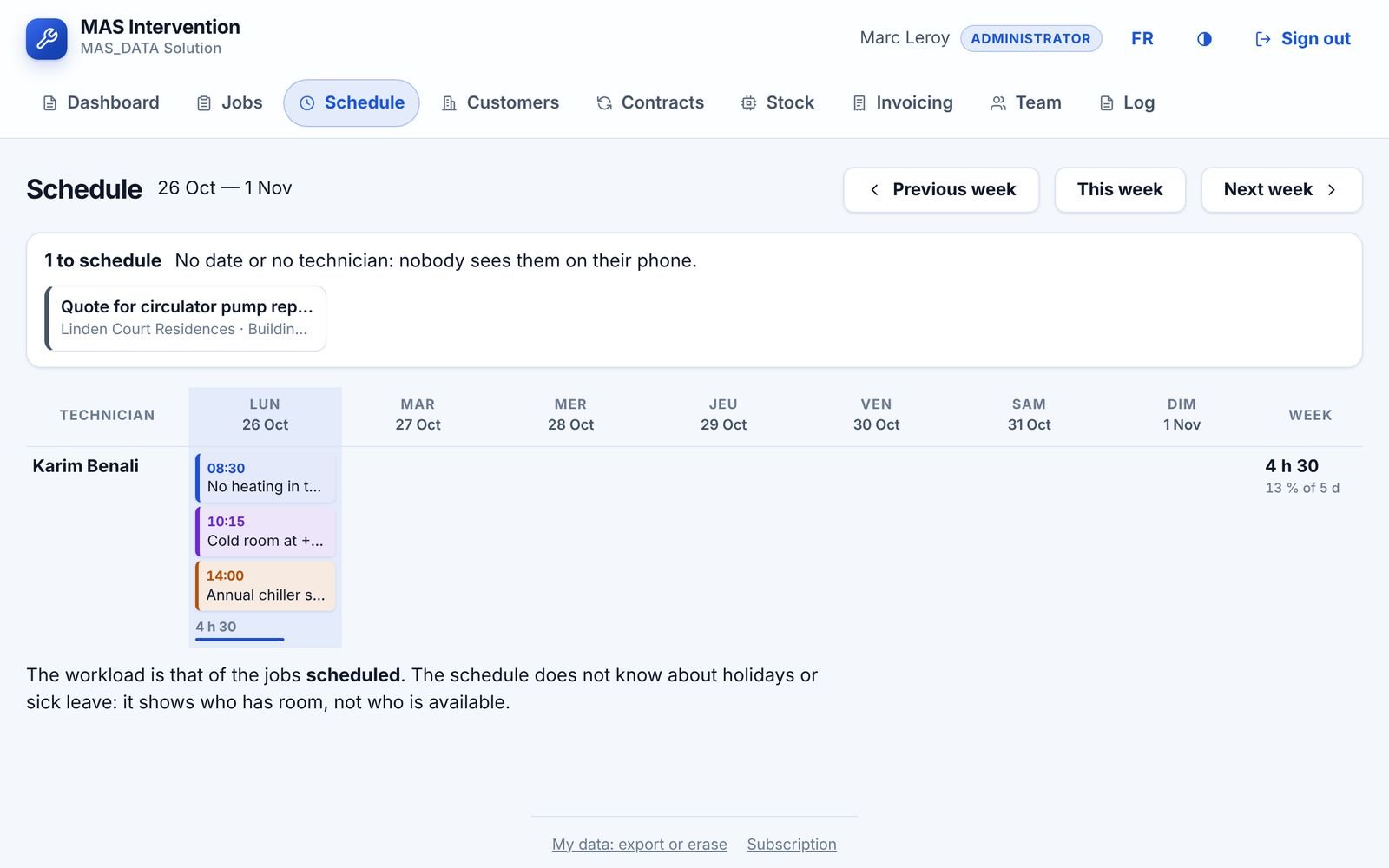Toggle dark mode contrast icon
The image size is (1389, 868).
[x=1204, y=39]
